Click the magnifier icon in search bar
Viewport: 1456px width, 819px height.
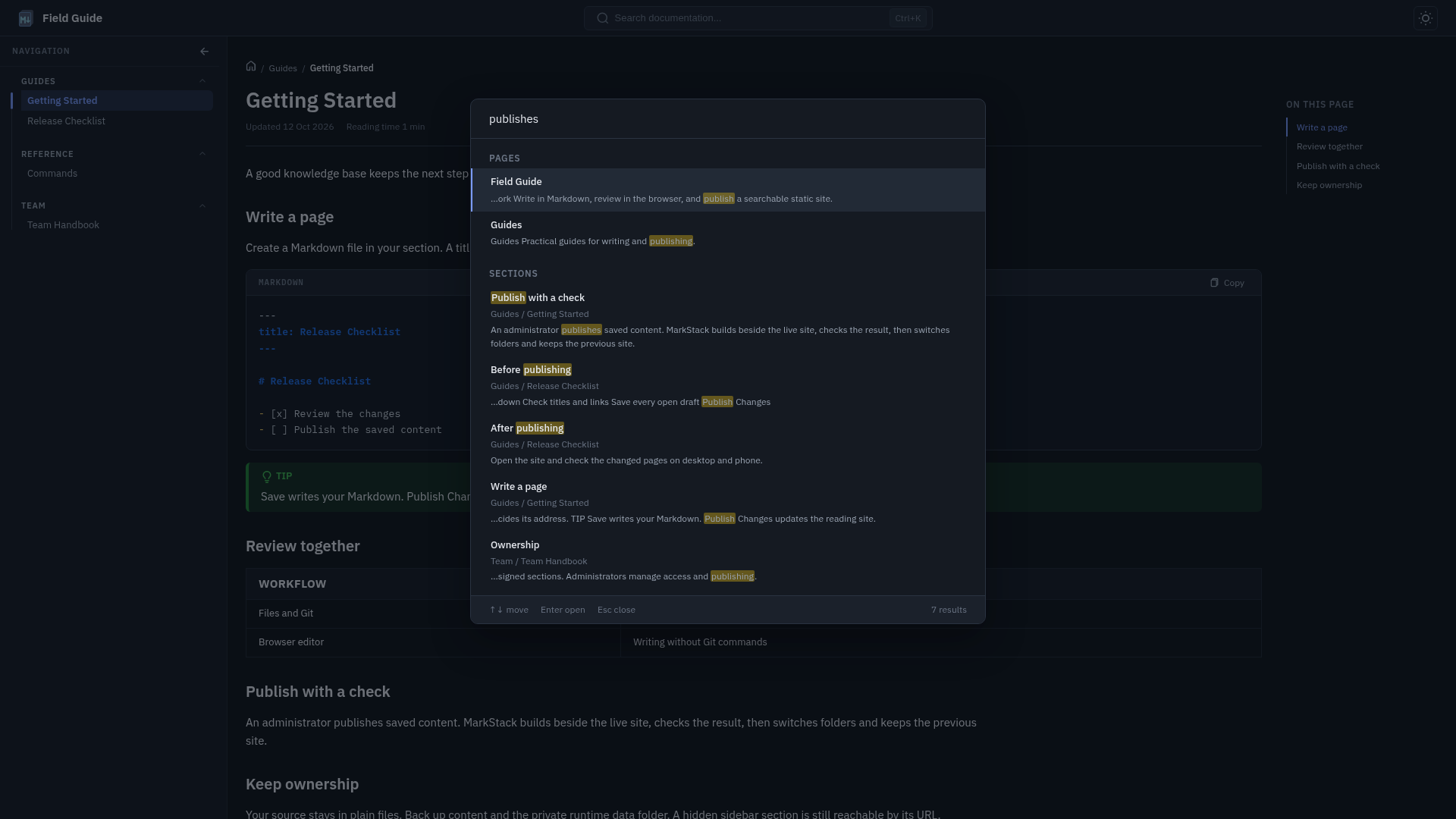(x=603, y=18)
